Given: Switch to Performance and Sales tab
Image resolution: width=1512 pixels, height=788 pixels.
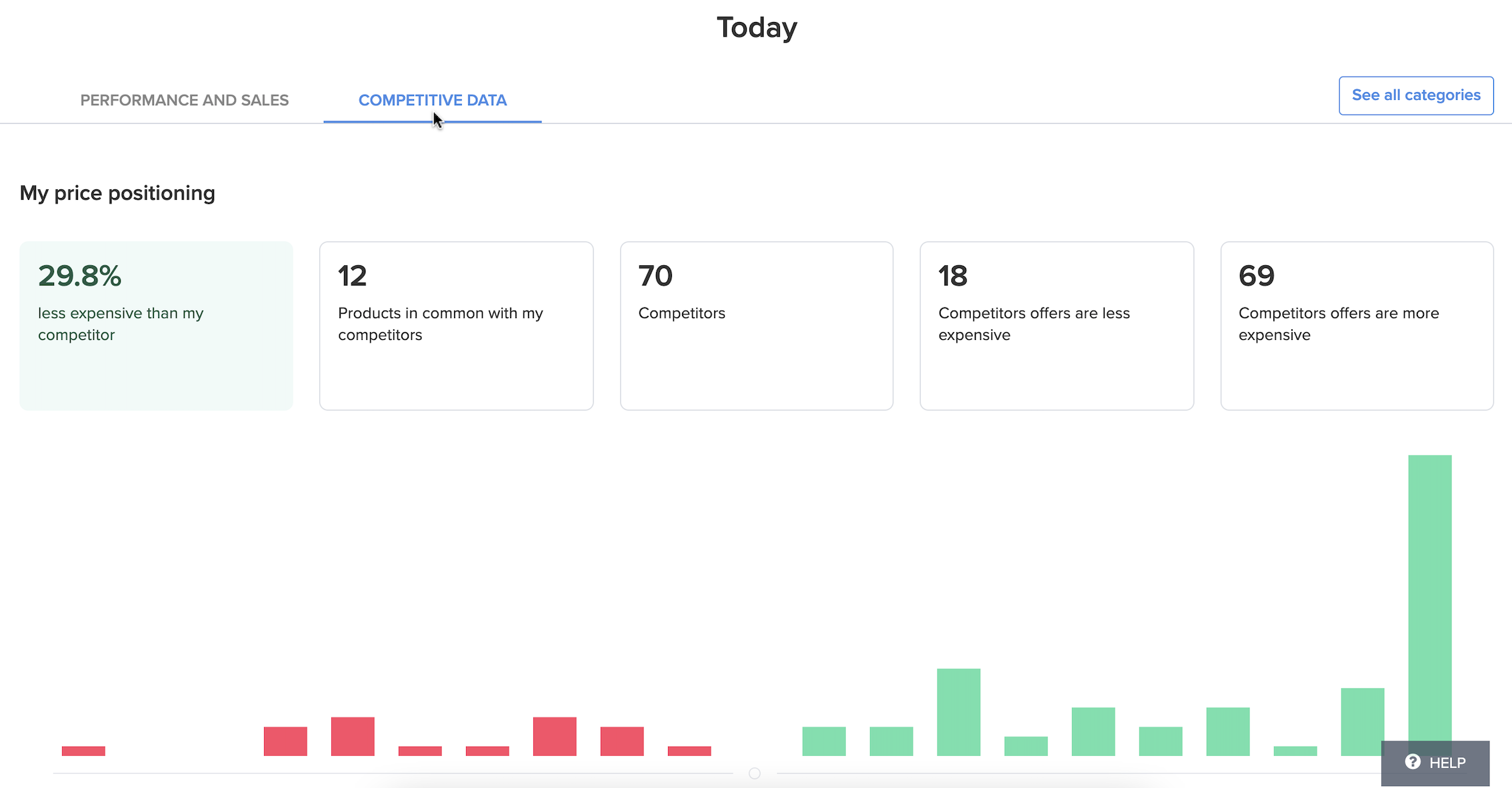Looking at the screenshot, I should coord(185,100).
